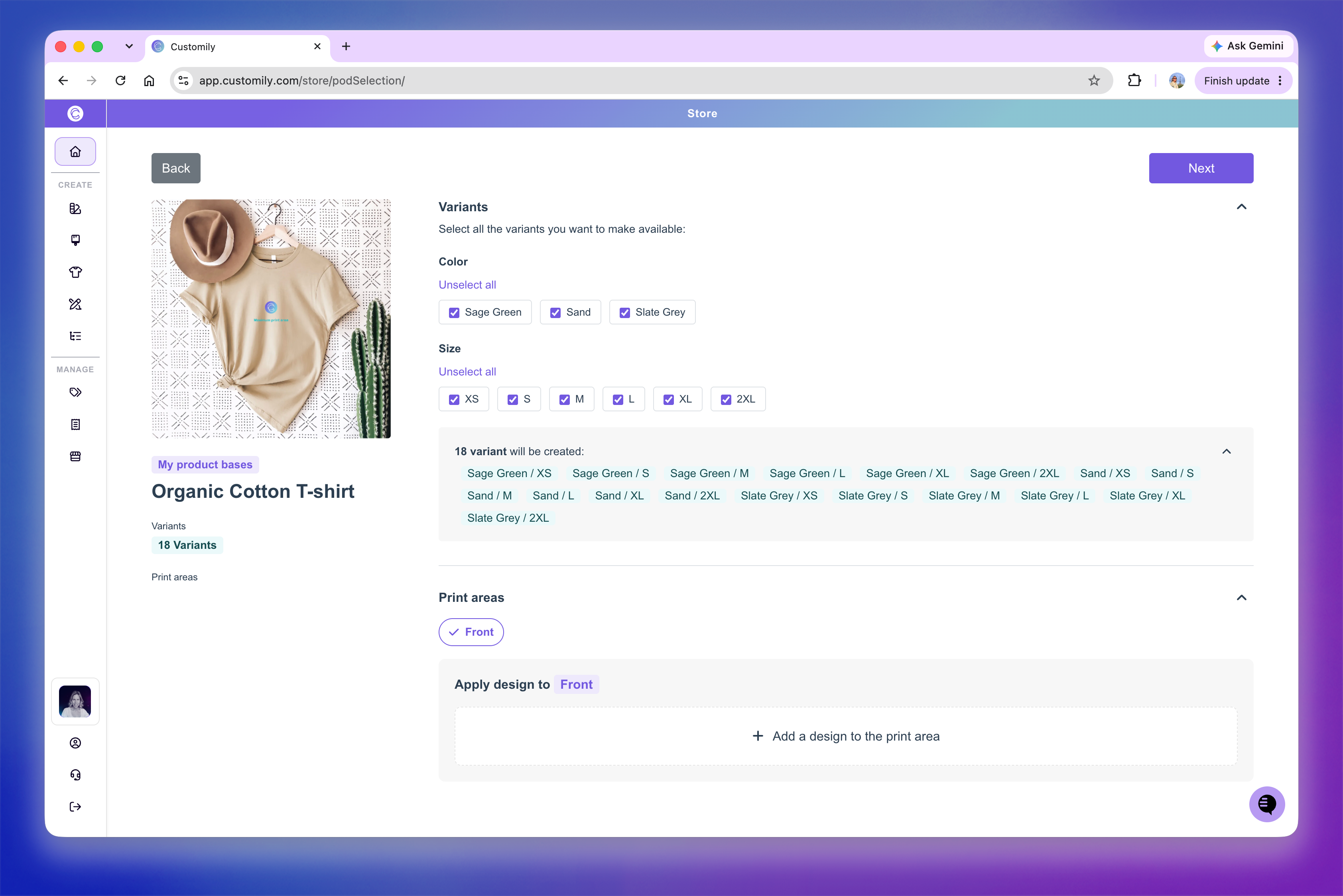
Task: Click the Next button
Action: point(1201,168)
